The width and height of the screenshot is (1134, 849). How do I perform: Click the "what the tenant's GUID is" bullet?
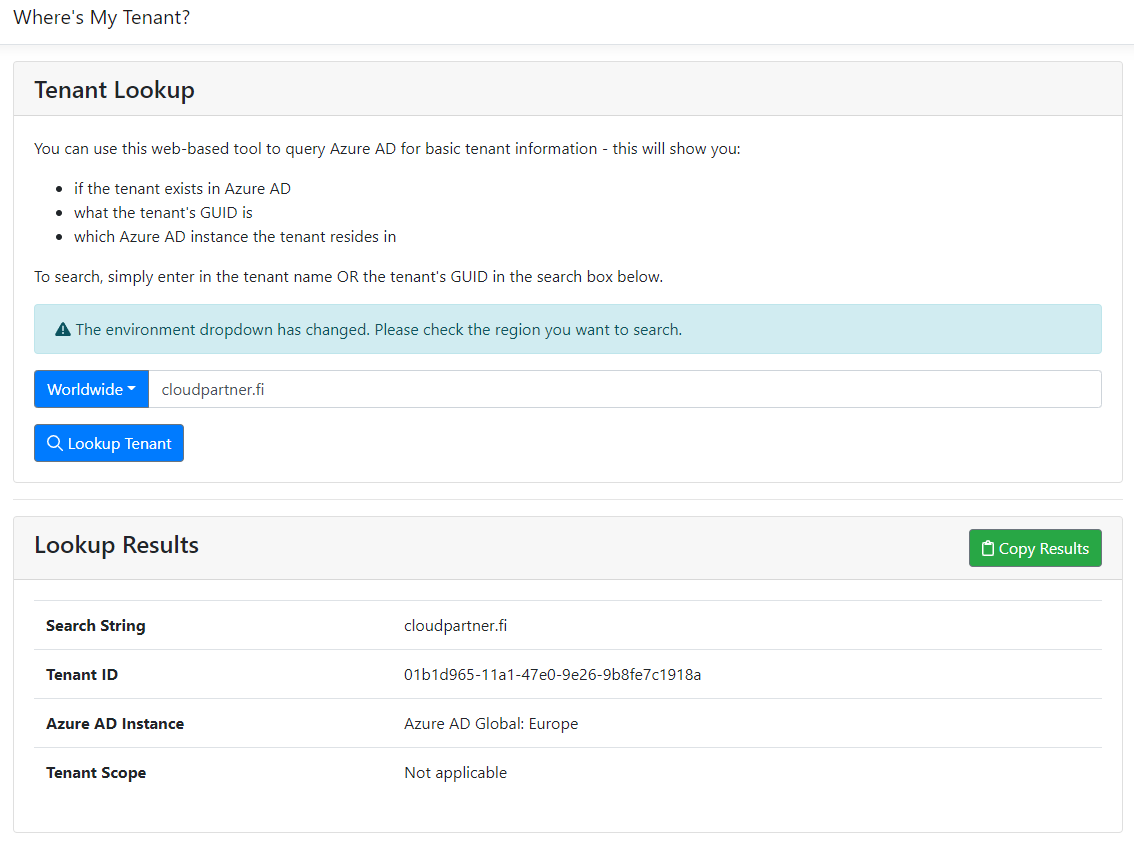click(163, 212)
